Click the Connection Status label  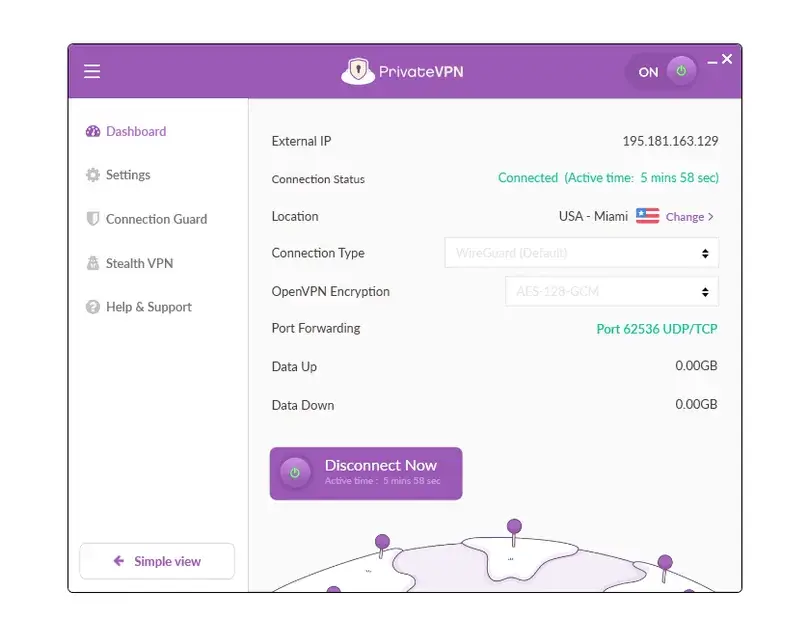318,179
